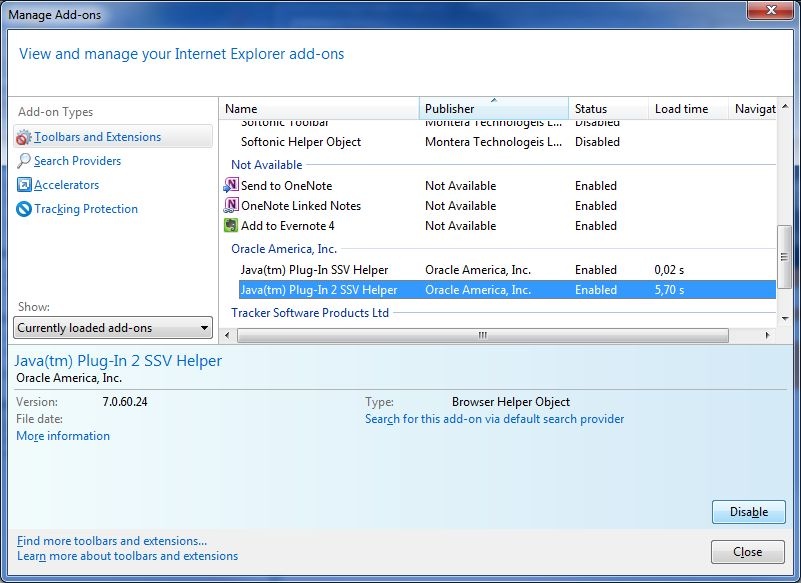Click the 5,70 s load time cell
Viewport: 801px width, 583px height.
tap(669, 290)
